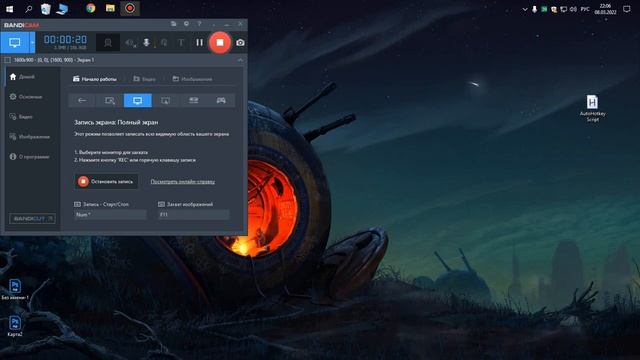
Task: Select full screen recording mode icon
Action: point(138,100)
